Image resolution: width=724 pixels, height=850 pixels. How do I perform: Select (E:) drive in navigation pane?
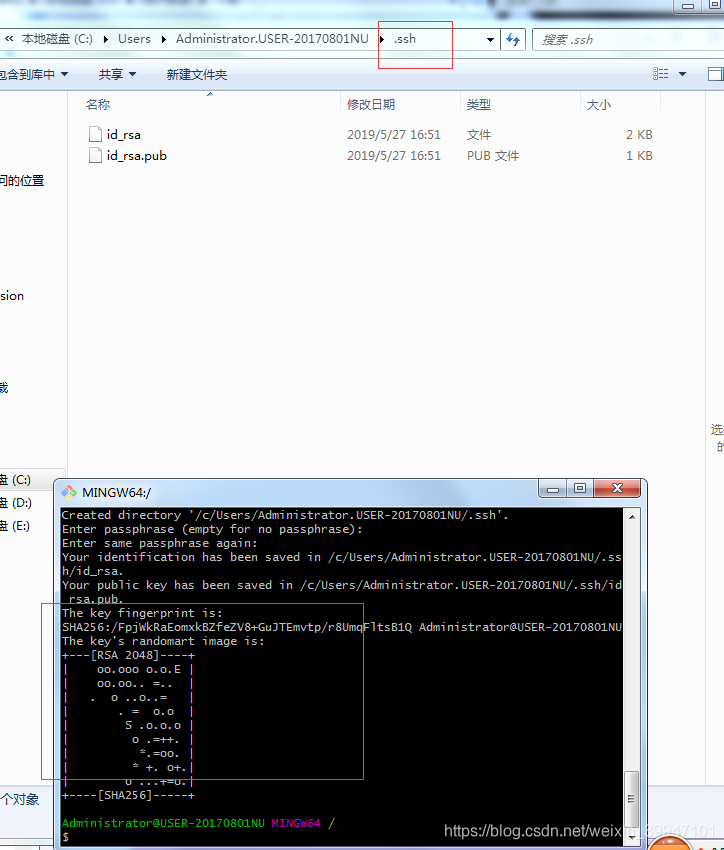pos(15,526)
